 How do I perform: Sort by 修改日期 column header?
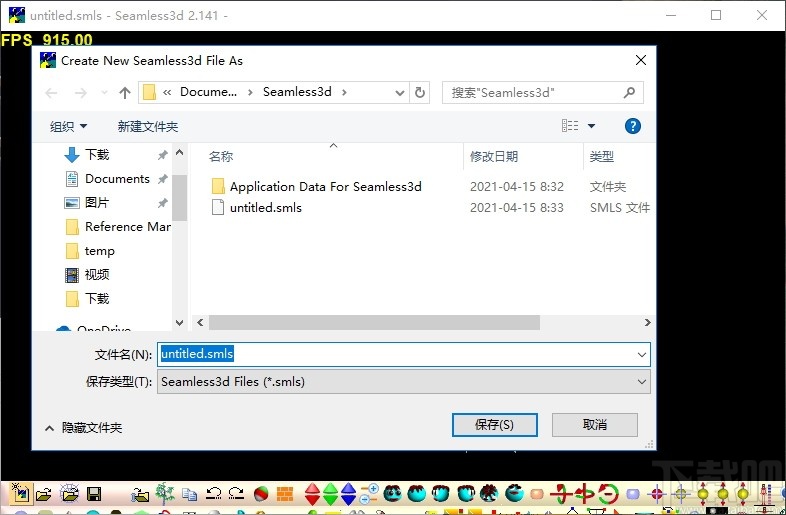(494, 156)
